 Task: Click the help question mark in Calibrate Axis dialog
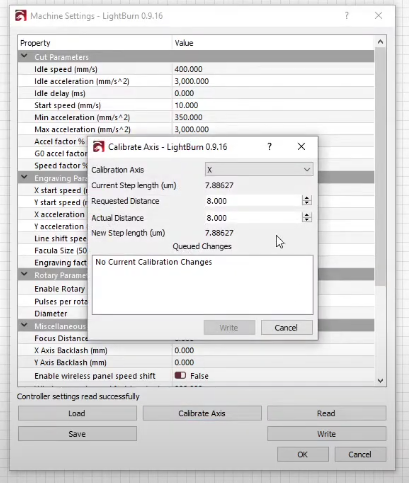click(x=269, y=147)
